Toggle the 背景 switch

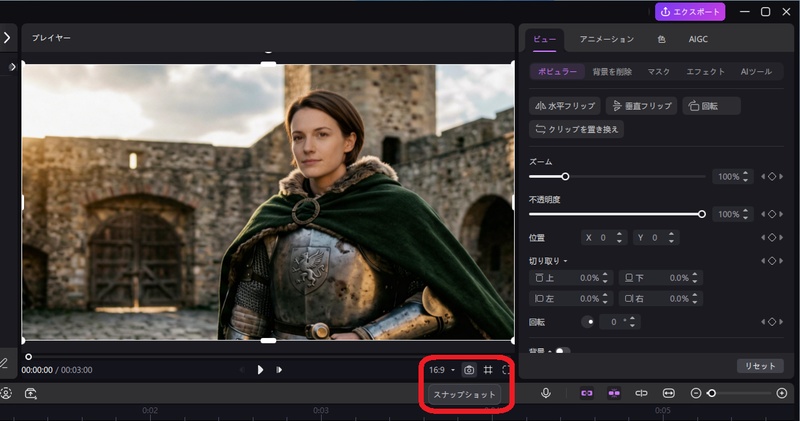[x=562, y=352]
